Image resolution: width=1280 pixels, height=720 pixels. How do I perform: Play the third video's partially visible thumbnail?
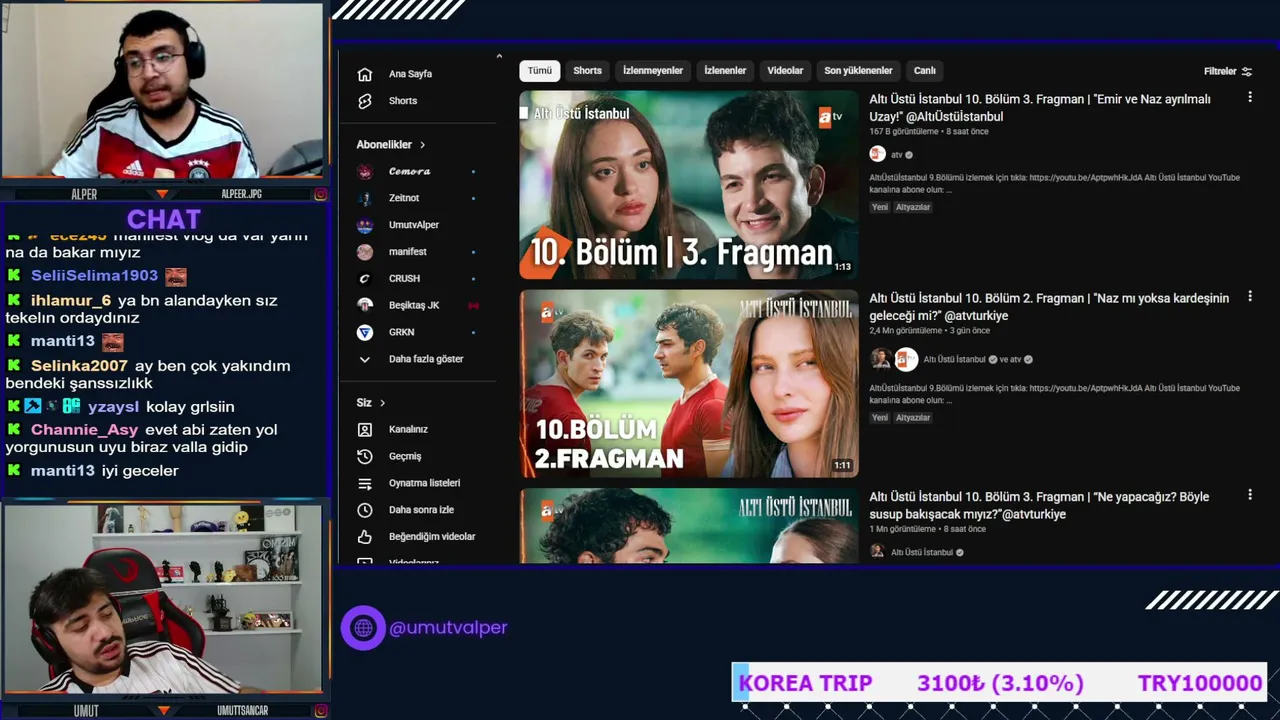pos(689,526)
